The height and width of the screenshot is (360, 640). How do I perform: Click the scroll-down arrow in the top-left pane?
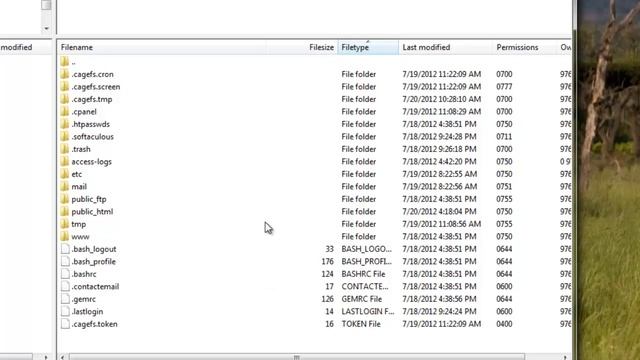click(46, 28)
